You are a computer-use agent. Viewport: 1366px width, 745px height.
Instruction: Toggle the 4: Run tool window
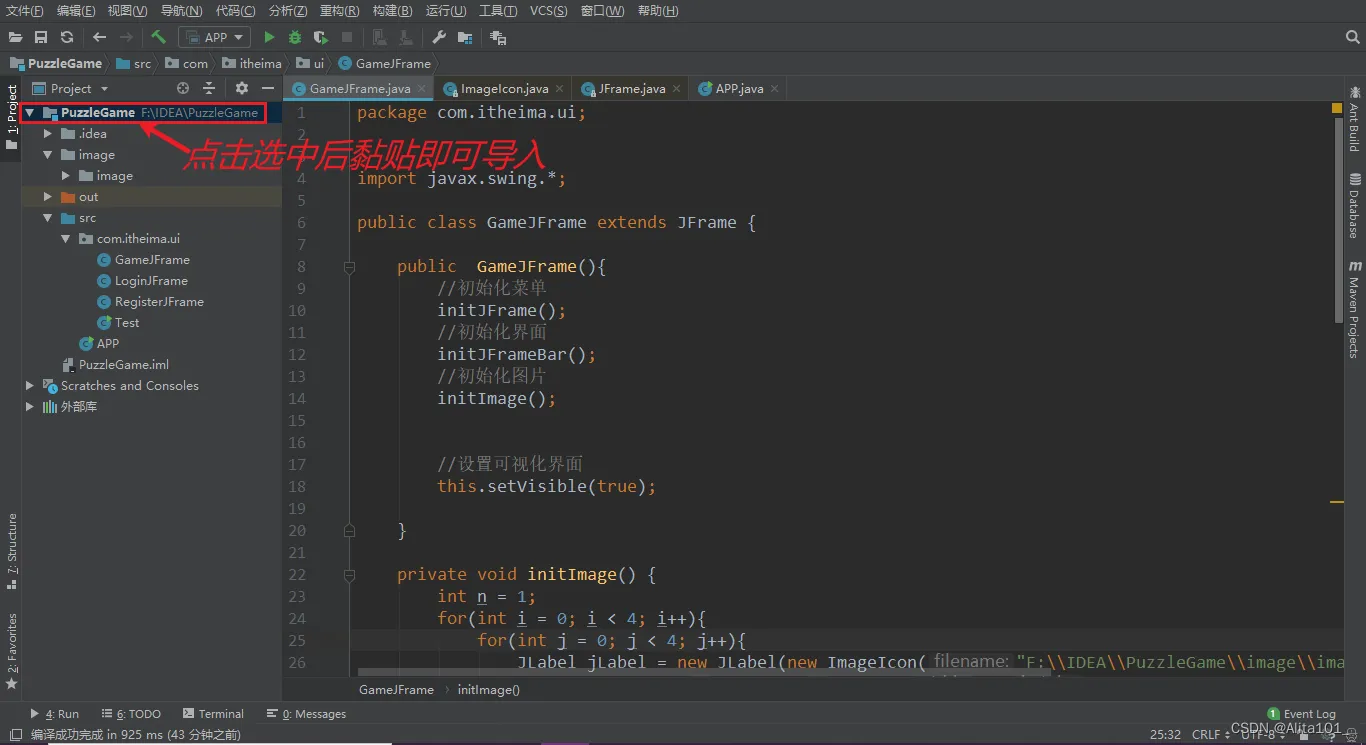pos(55,714)
